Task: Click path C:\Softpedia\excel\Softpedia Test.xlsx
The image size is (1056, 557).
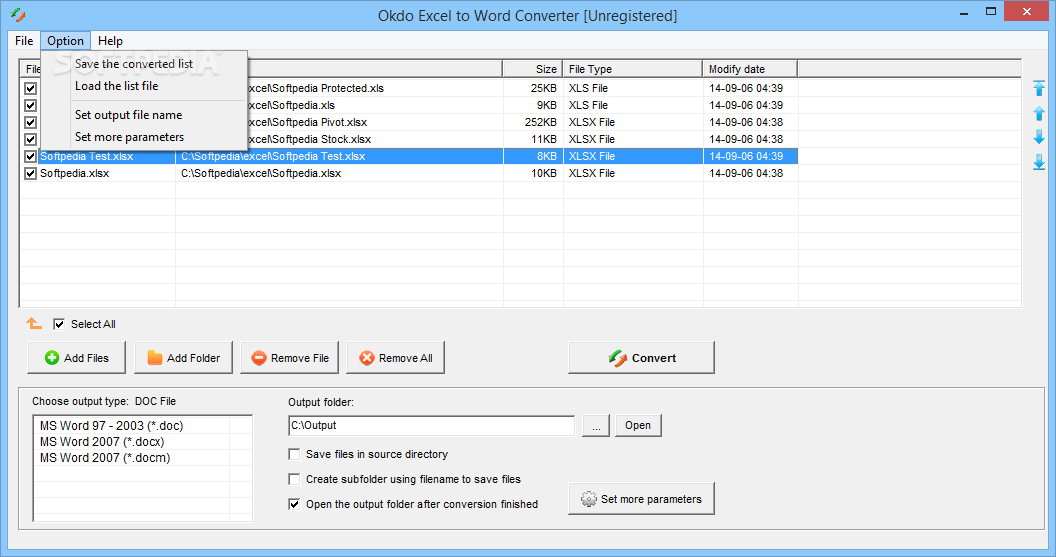Action: click(273, 156)
